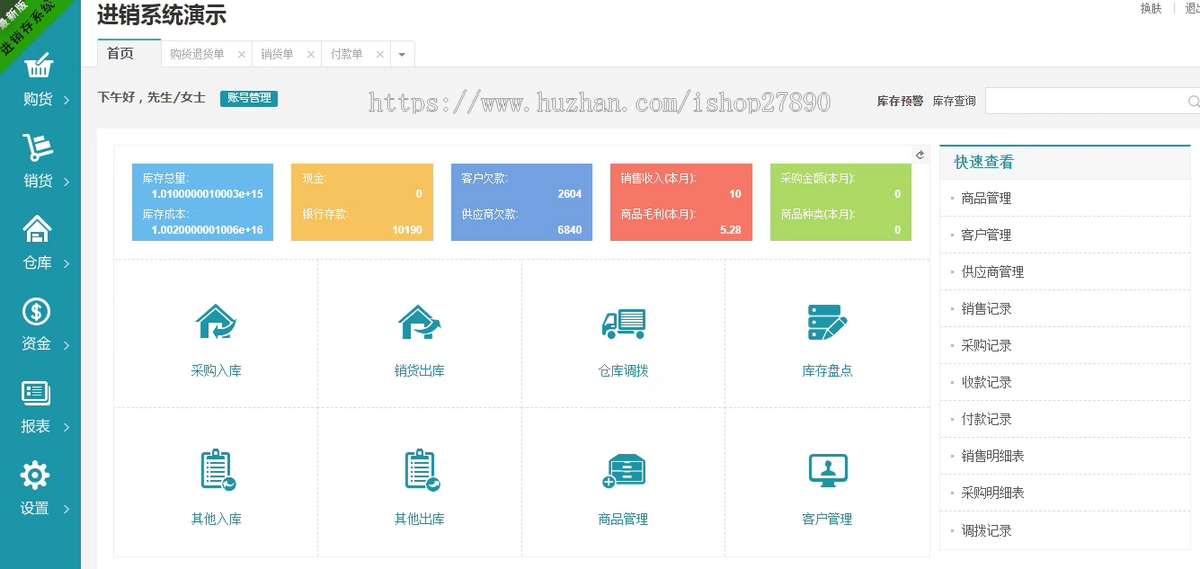Click the 采购入库 house icon

pyautogui.click(x=216, y=322)
